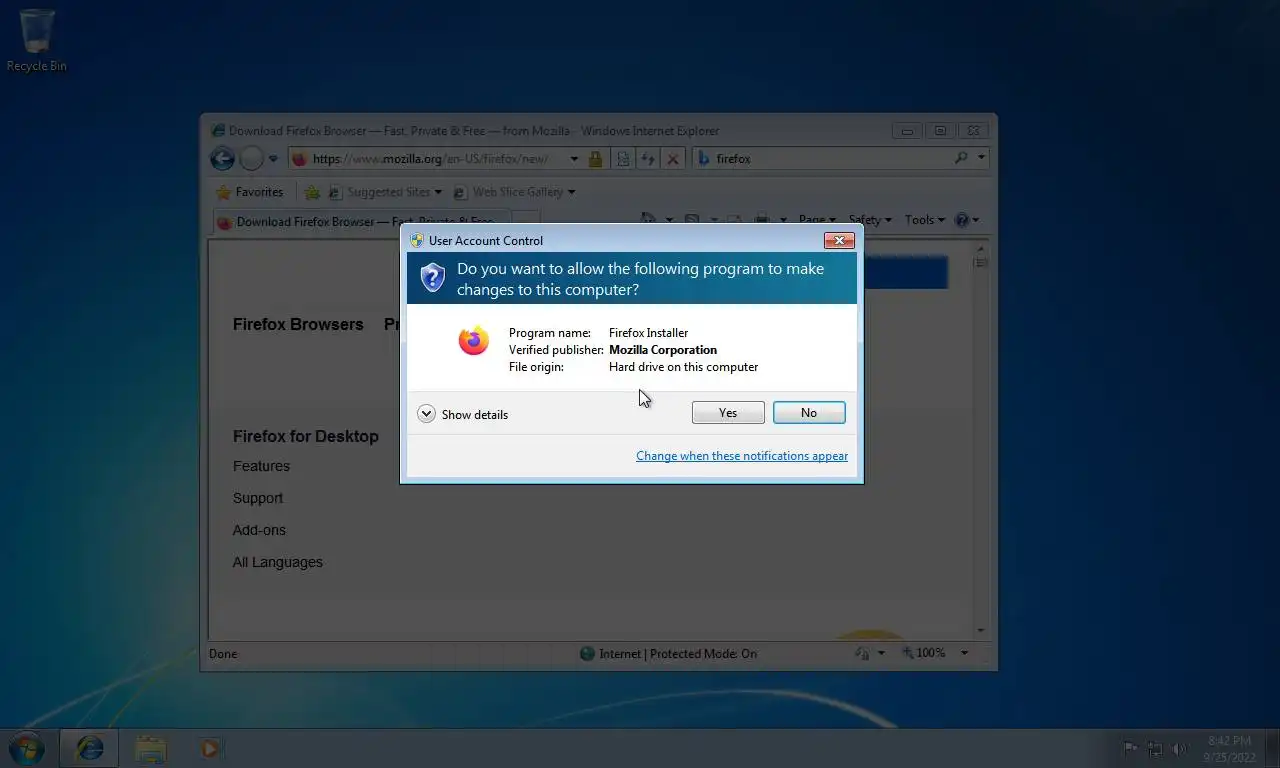Click 'Internet | Protected Mode: On' status text

[678, 654]
